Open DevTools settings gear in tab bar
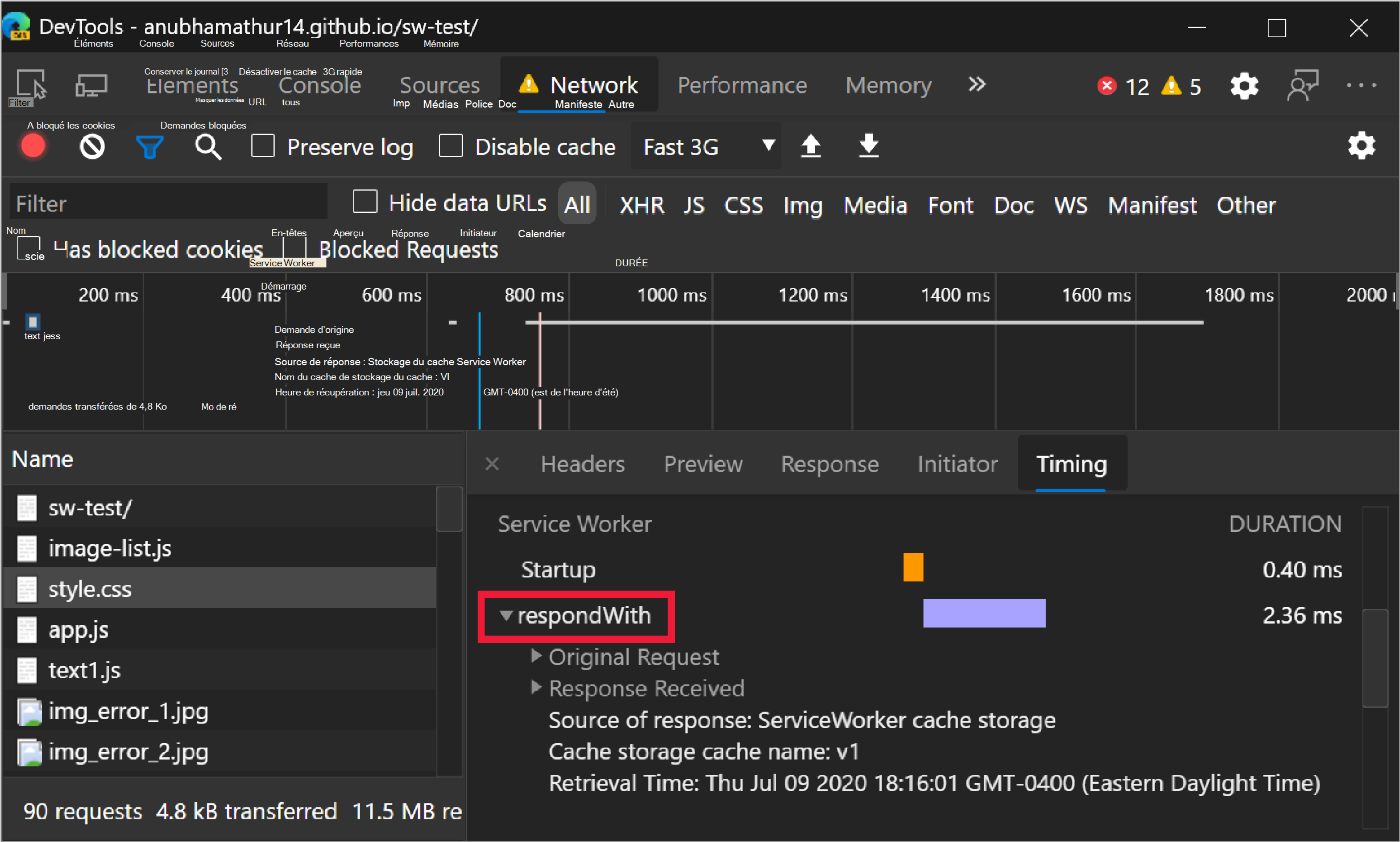The height and width of the screenshot is (842, 1400). 1244,86
